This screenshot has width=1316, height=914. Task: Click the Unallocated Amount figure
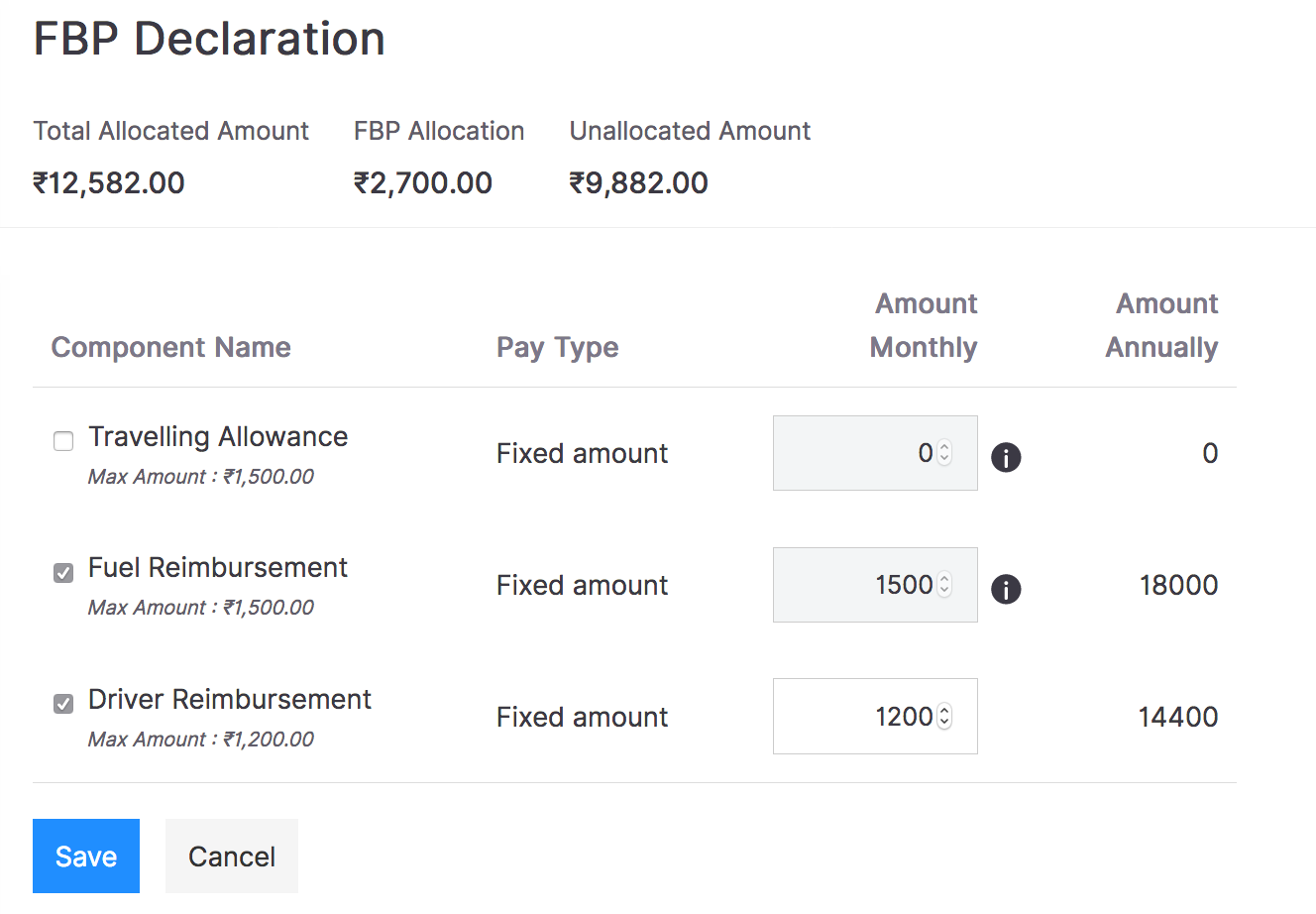coord(639,182)
